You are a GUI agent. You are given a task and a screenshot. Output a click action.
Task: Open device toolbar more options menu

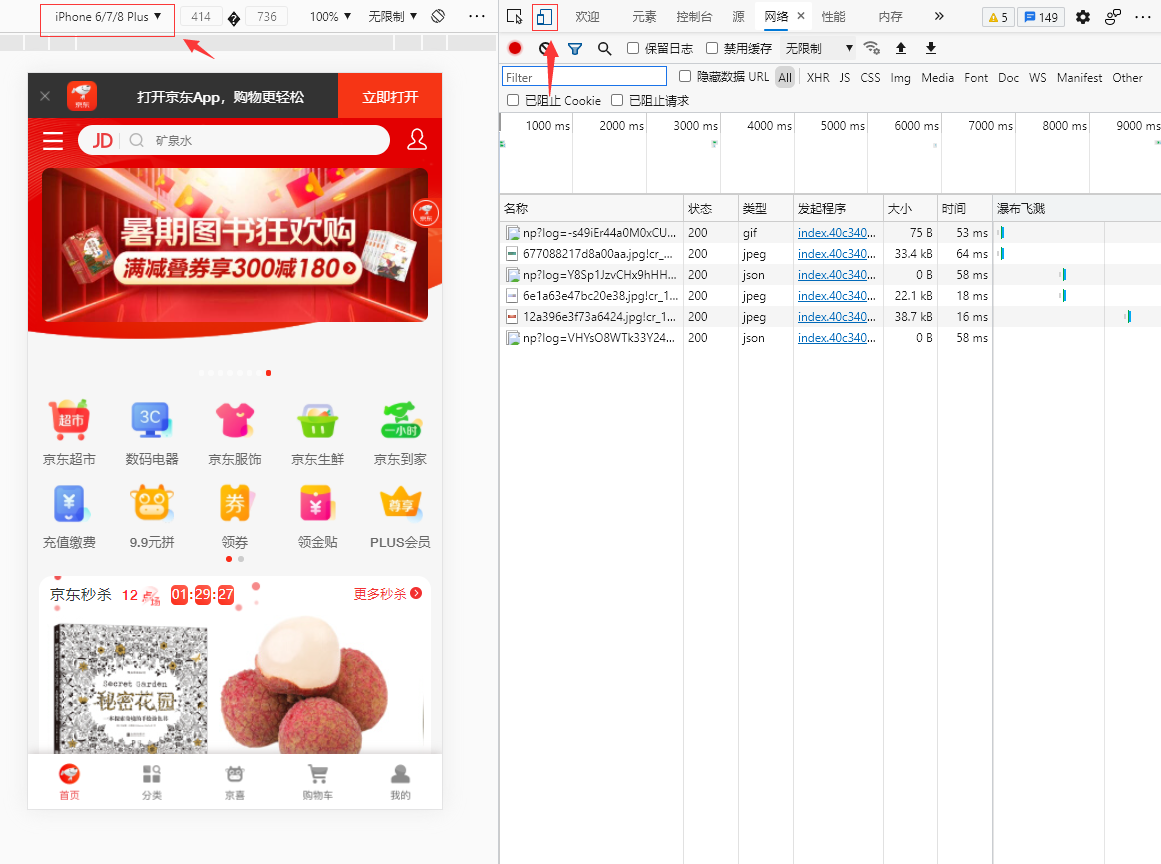coord(477,16)
